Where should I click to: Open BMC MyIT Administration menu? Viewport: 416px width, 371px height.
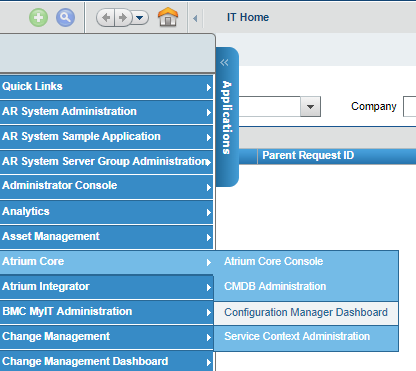click(x=106, y=312)
